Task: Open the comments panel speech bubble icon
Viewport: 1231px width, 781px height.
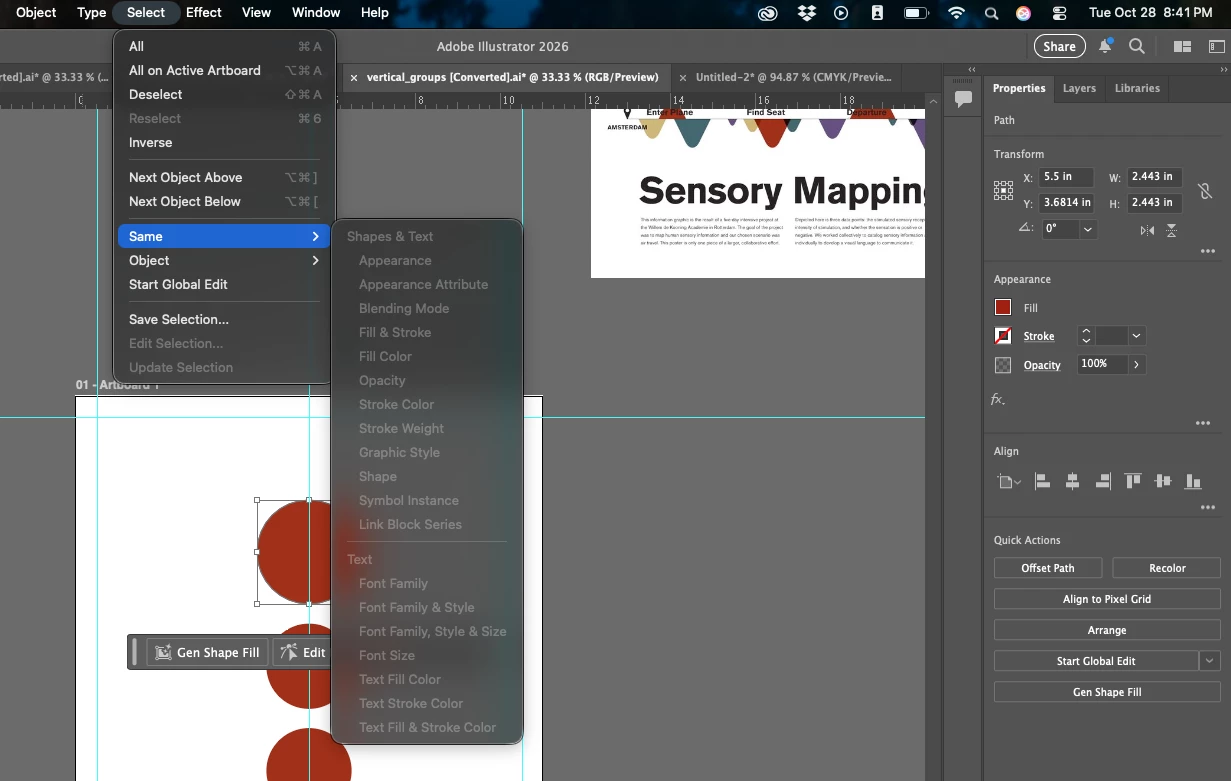Action: click(963, 99)
